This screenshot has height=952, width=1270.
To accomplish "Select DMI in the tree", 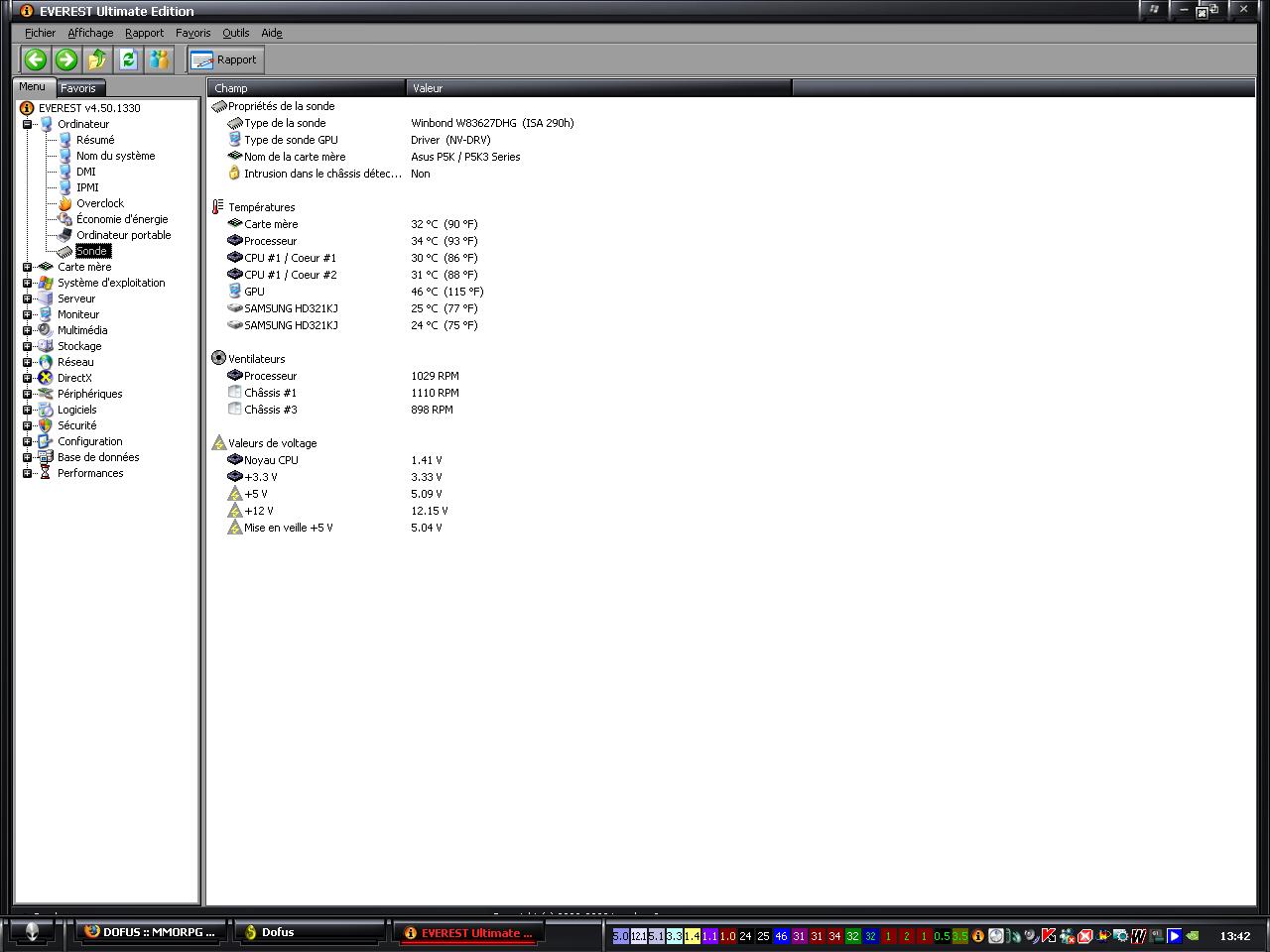I will pos(86,172).
